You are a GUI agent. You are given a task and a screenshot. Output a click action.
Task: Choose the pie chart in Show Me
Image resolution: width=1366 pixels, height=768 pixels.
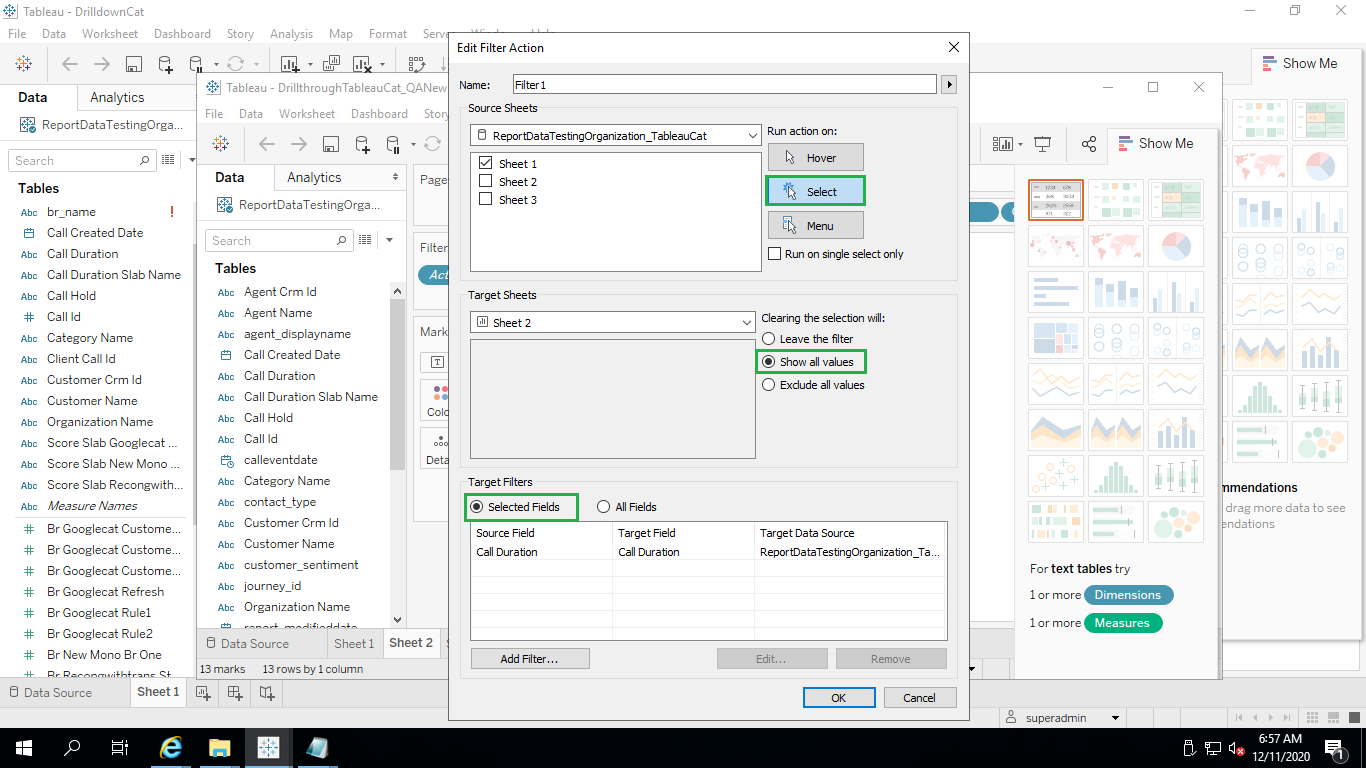[1176, 247]
